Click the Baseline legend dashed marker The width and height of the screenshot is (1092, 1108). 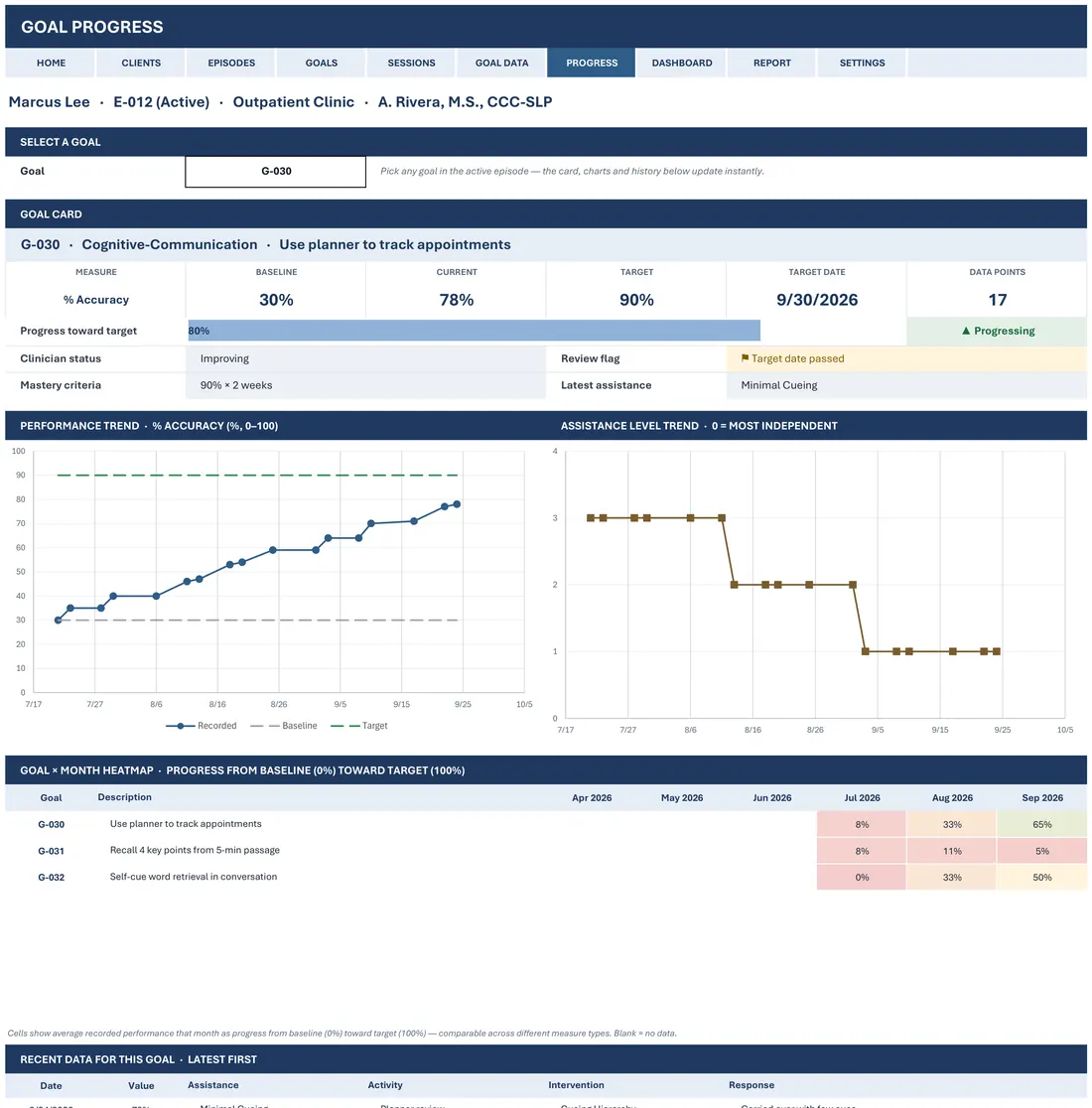point(265,726)
